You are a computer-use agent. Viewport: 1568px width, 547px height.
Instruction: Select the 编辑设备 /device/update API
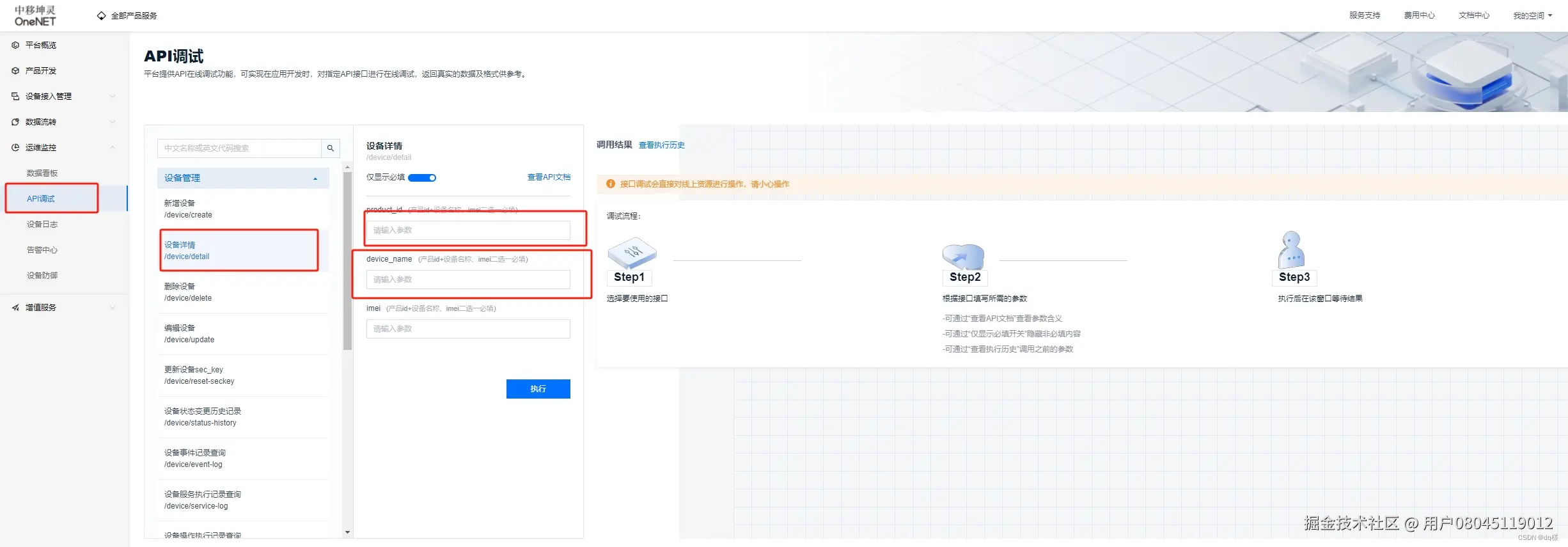[x=243, y=334]
